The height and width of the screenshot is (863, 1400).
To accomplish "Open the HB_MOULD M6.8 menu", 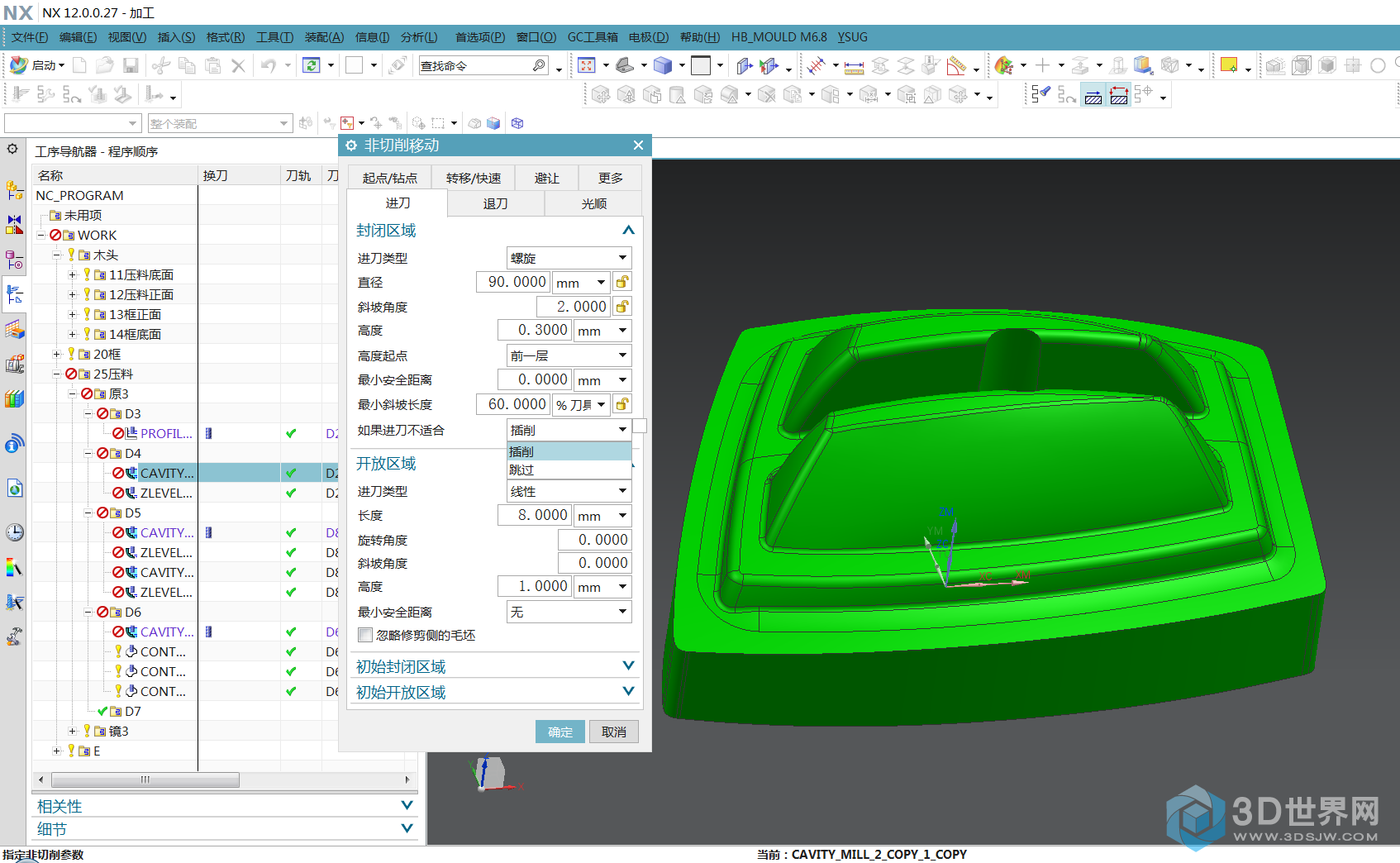I will point(779,37).
